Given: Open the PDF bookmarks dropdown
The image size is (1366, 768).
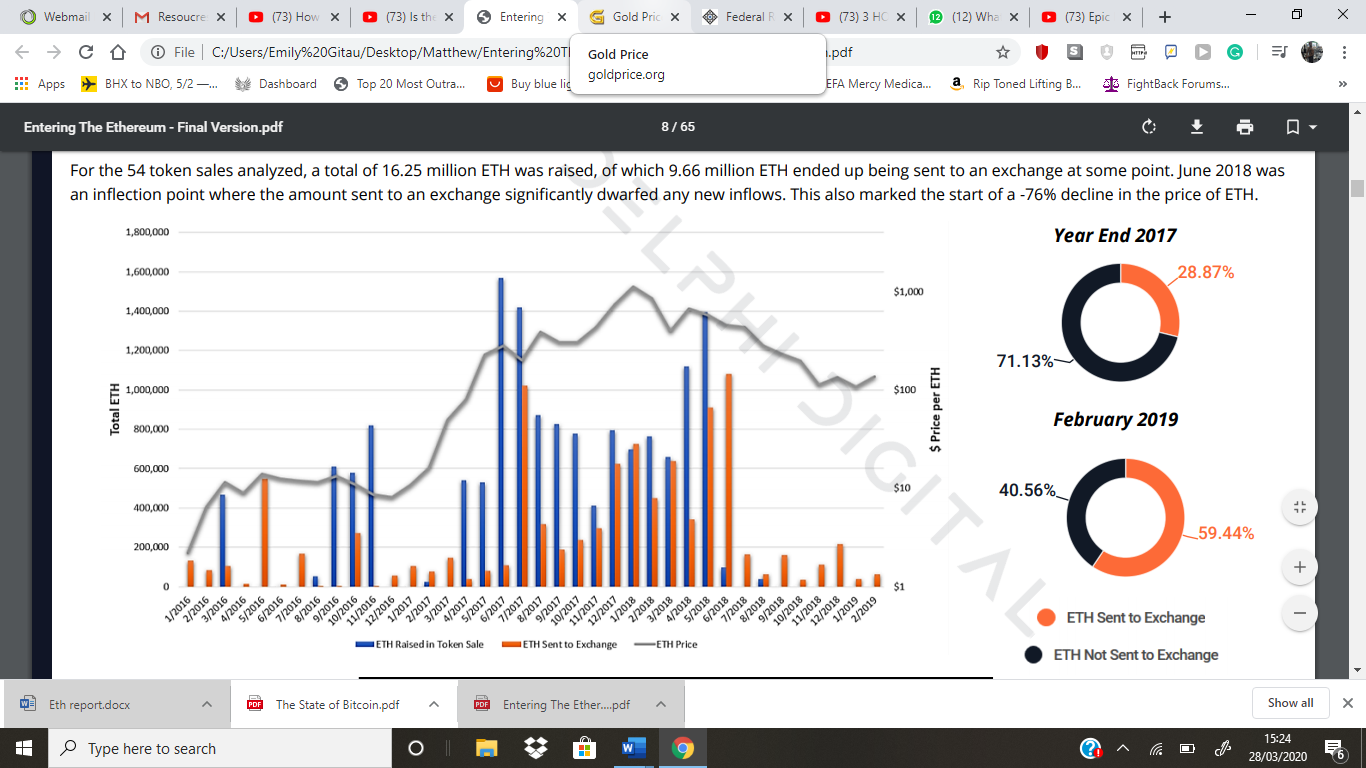Looking at the screenshot, I should (1301, 127).
